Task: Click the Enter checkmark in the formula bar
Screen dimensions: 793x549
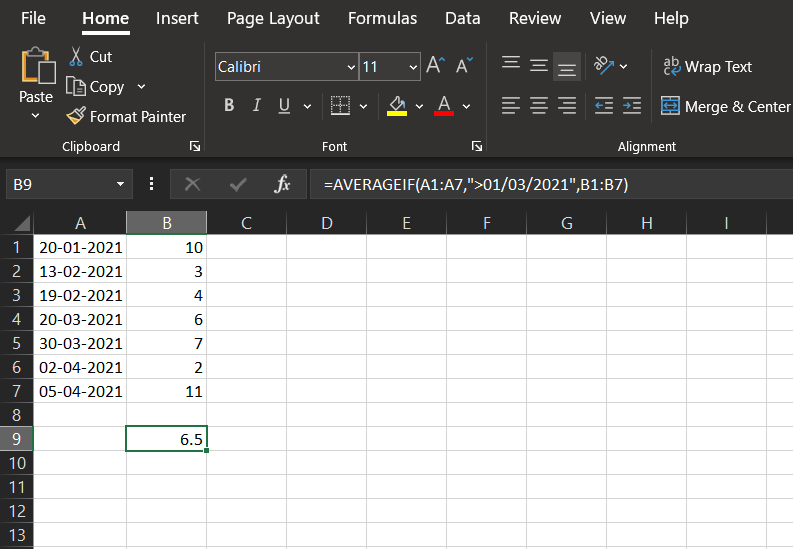Action: [238, 184]
